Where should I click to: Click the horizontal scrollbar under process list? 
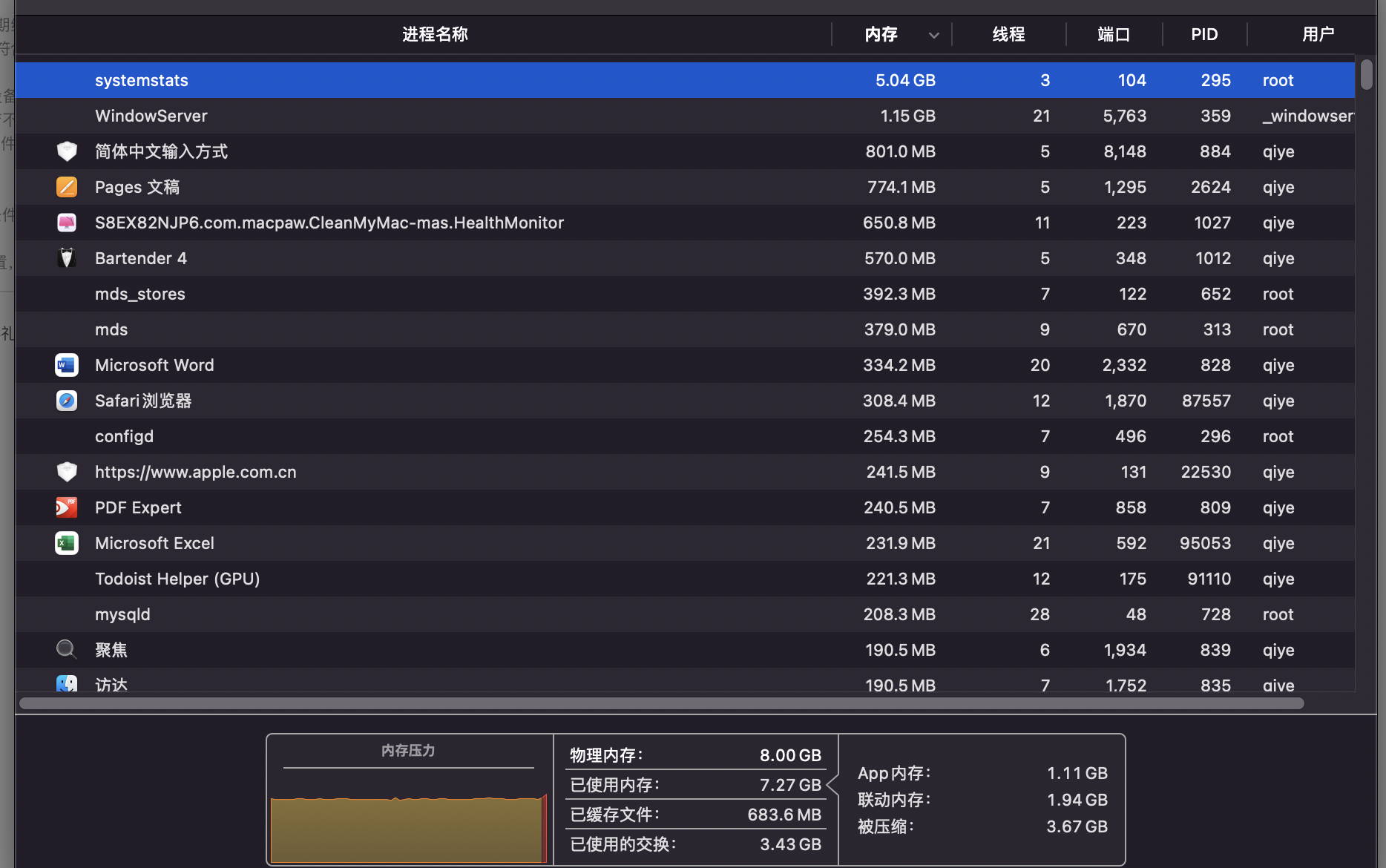point(662,703)
